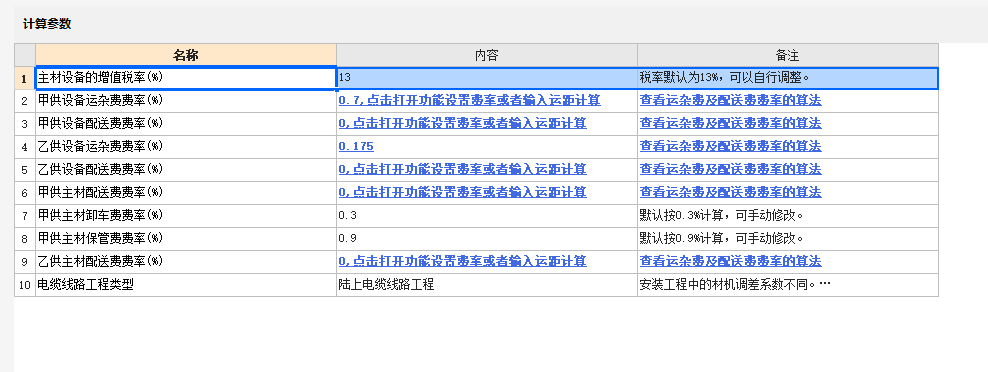Select the 主材设备的增值税率(%) name cell
The image size is (988, 372).
(x=186, y=78)
